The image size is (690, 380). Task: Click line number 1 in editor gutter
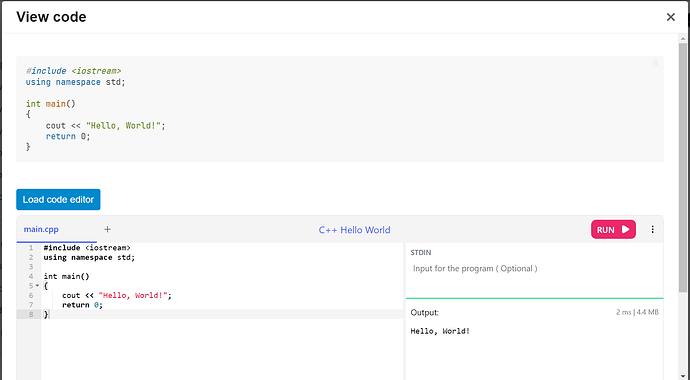[x=31, y=248]
